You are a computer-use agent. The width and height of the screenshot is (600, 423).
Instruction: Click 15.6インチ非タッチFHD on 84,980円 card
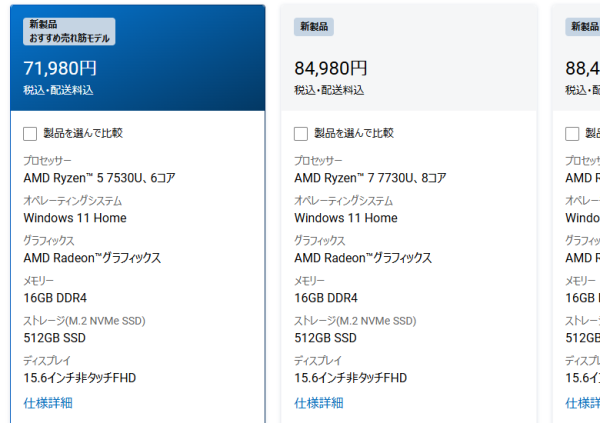351,378
